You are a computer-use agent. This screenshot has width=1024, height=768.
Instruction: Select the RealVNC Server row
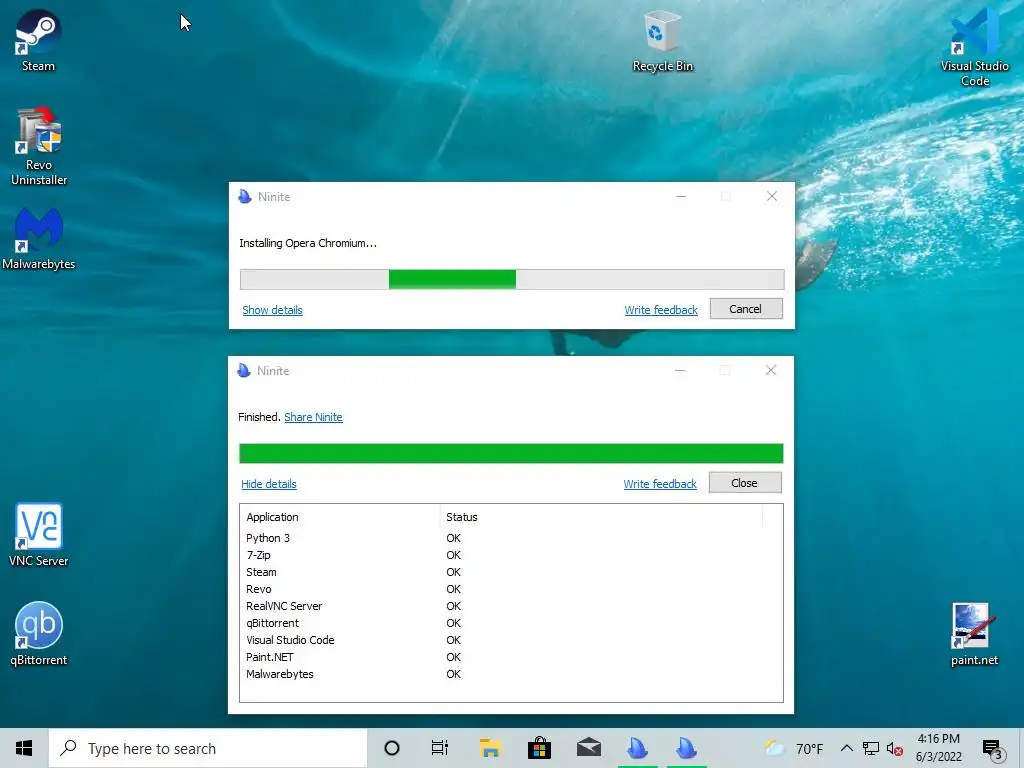511,606
